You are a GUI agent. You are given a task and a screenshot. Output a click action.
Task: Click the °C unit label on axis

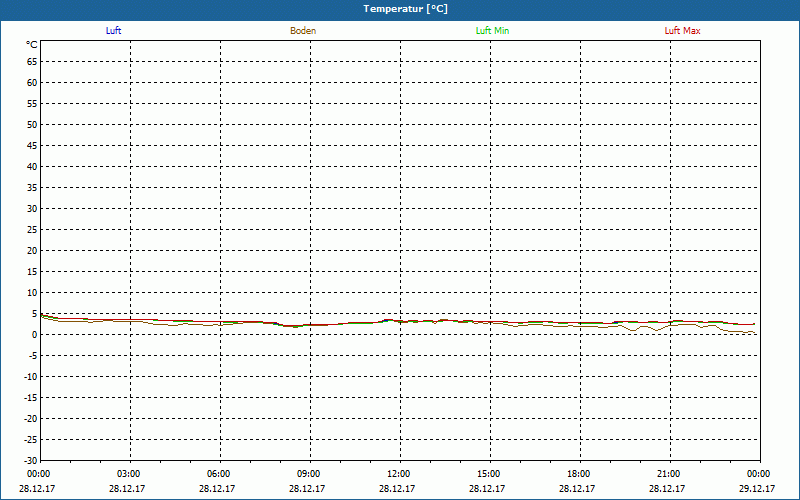click(x=32, y=45)
